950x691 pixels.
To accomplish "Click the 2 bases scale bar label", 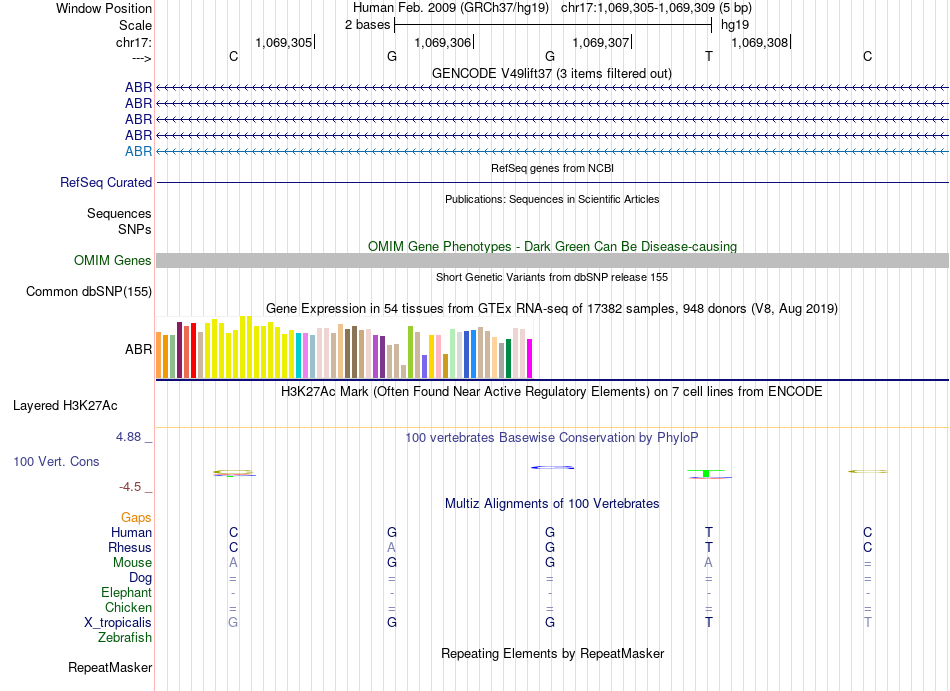I will tap(367, 25).
